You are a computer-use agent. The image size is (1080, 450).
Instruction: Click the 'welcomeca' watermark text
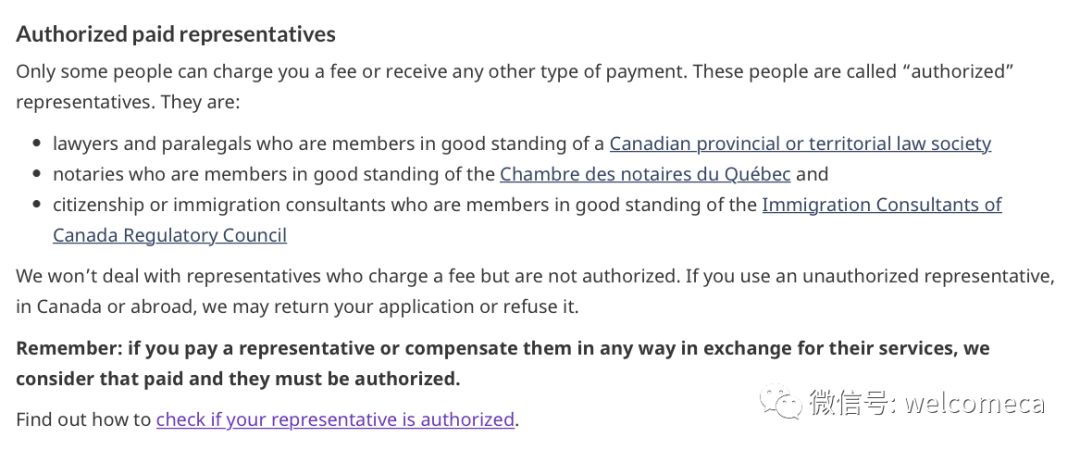click(x=975, y=403)
